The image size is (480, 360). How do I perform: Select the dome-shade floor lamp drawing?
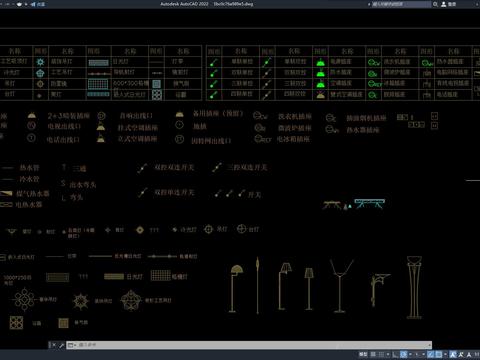point(236,289)
